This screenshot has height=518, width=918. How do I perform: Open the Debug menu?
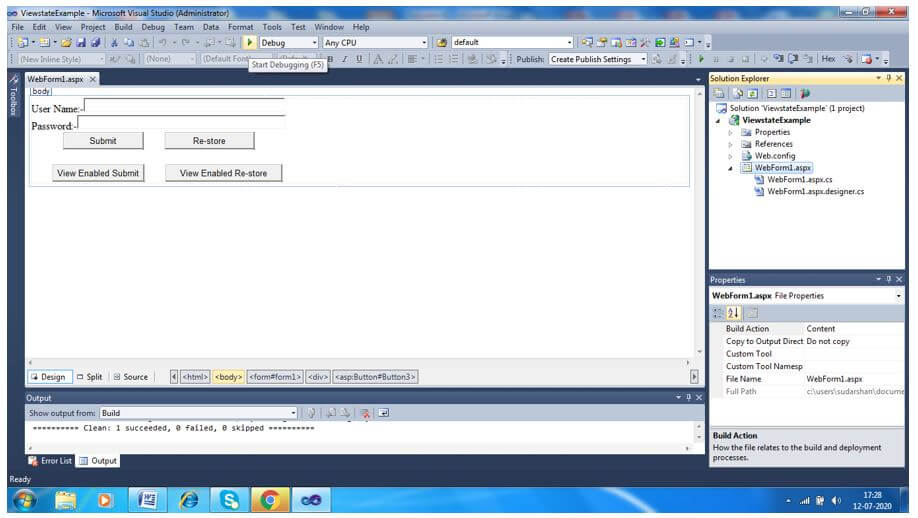(x=153, y=27)
